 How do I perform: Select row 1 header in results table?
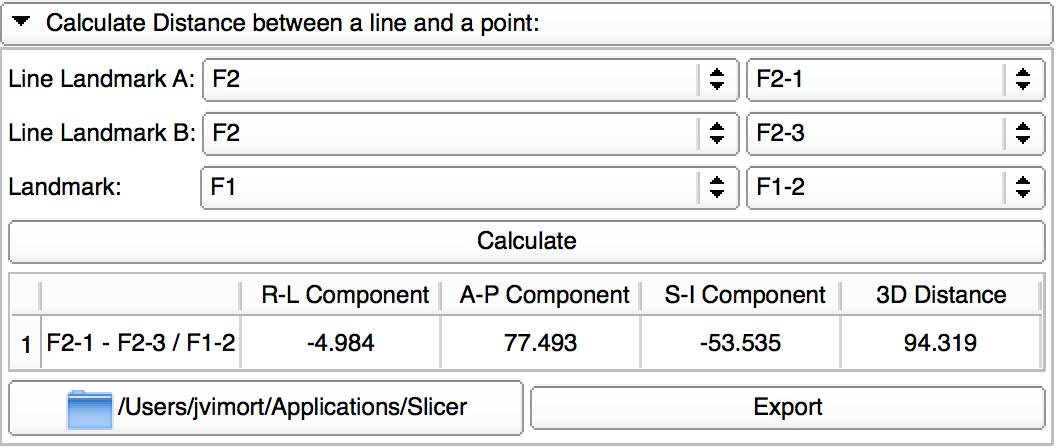coord(25,344)
